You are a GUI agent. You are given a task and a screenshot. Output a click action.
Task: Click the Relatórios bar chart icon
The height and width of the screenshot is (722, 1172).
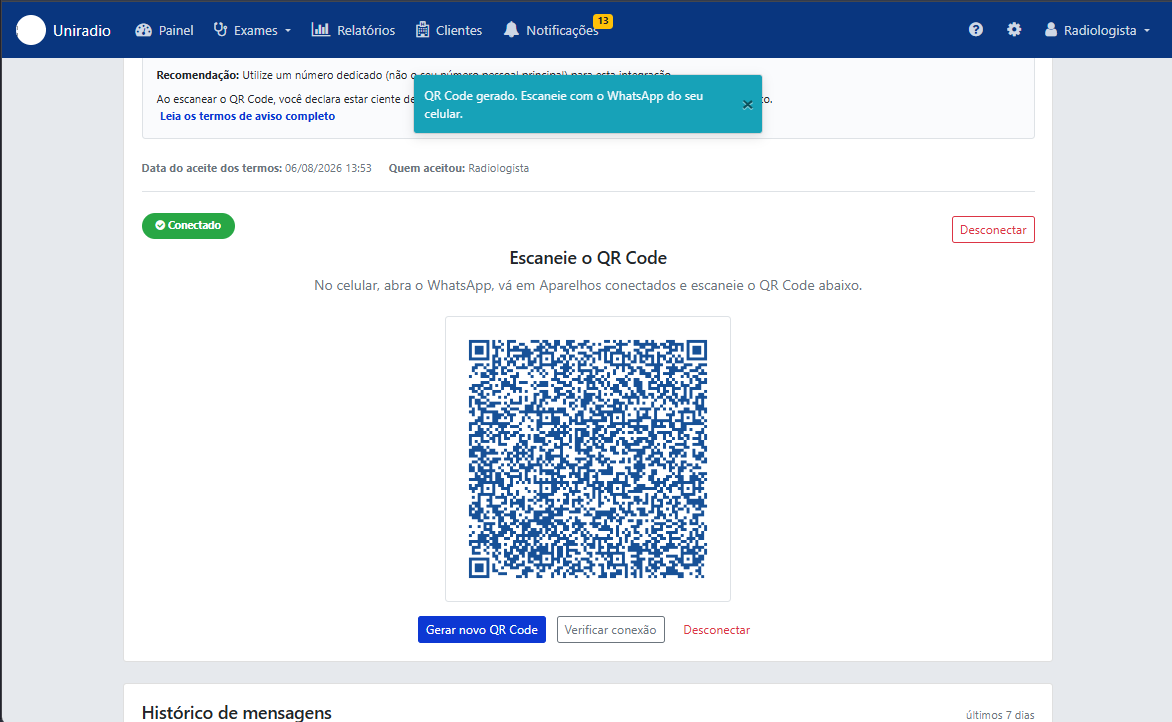321,29
